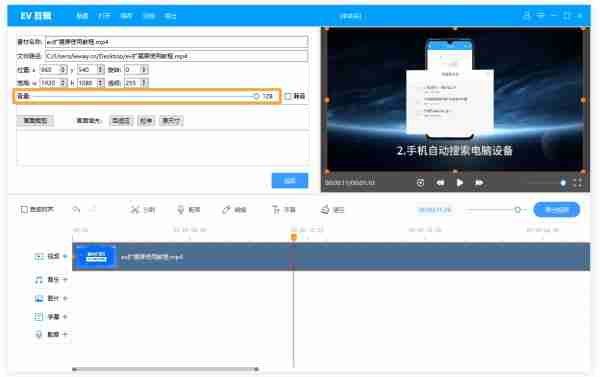This screenshot has width=600, height=377.
Task: Open the first menu item in title bar
Action: point(82,16)
